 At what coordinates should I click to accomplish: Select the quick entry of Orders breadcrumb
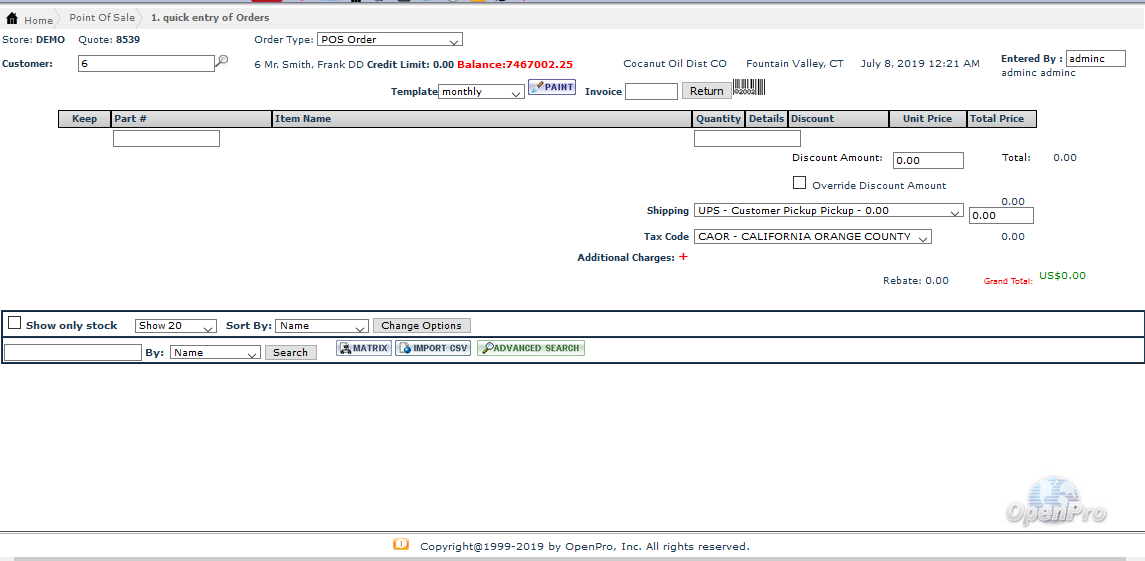[210, 18]
